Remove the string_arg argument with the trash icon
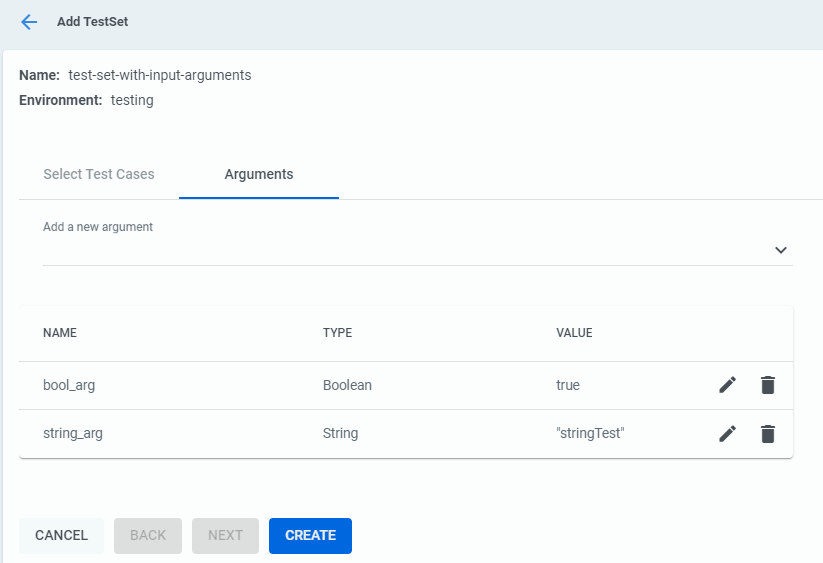The height and width of the screenshot is (563, 823). coord(767,433)
